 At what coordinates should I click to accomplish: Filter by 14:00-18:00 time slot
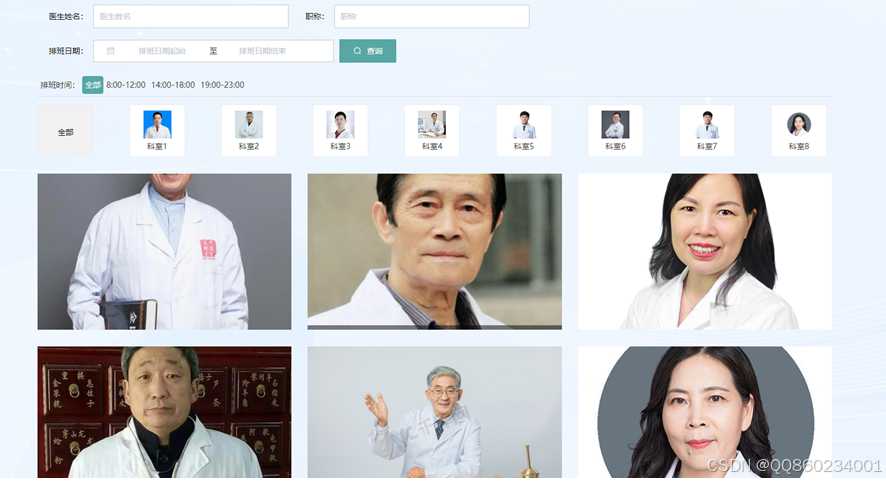coord(173,85)
